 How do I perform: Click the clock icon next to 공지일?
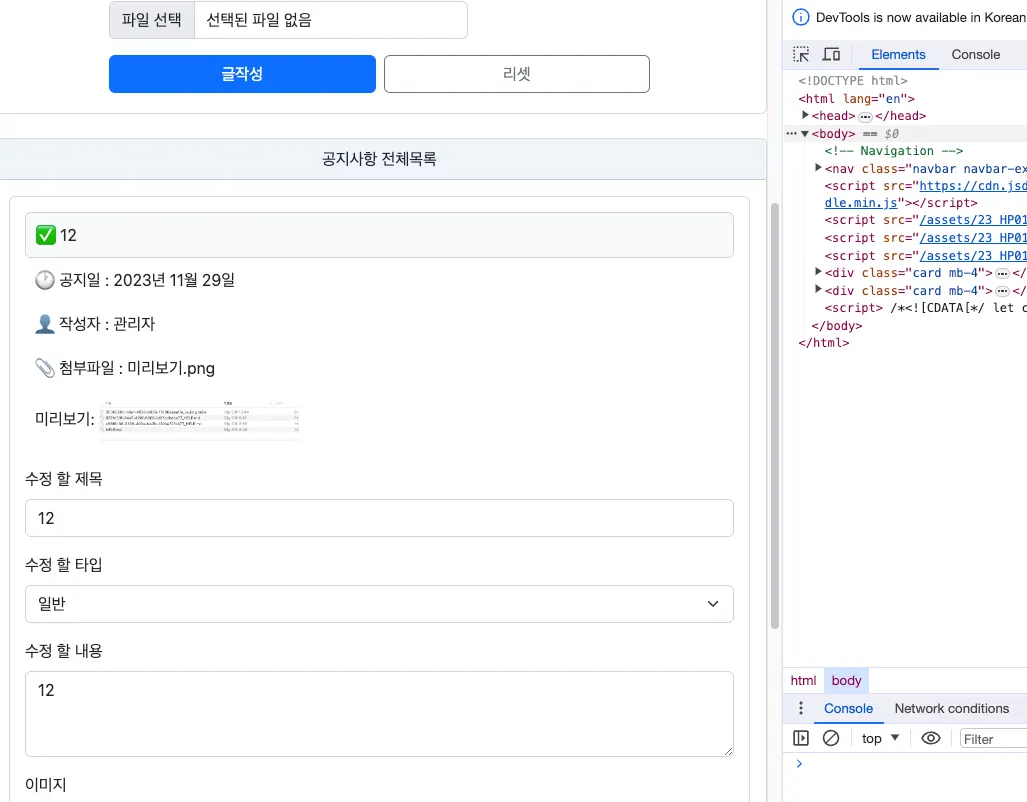click(45, 280)
